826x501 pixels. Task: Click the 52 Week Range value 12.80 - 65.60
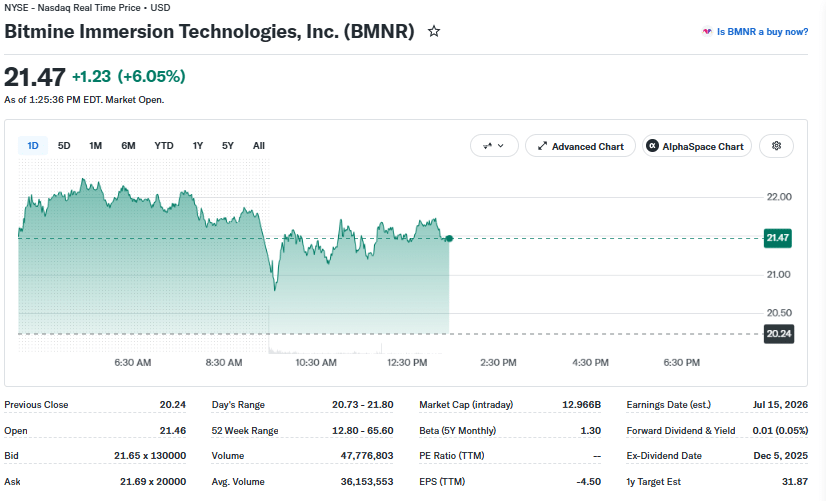pos(362,430)
